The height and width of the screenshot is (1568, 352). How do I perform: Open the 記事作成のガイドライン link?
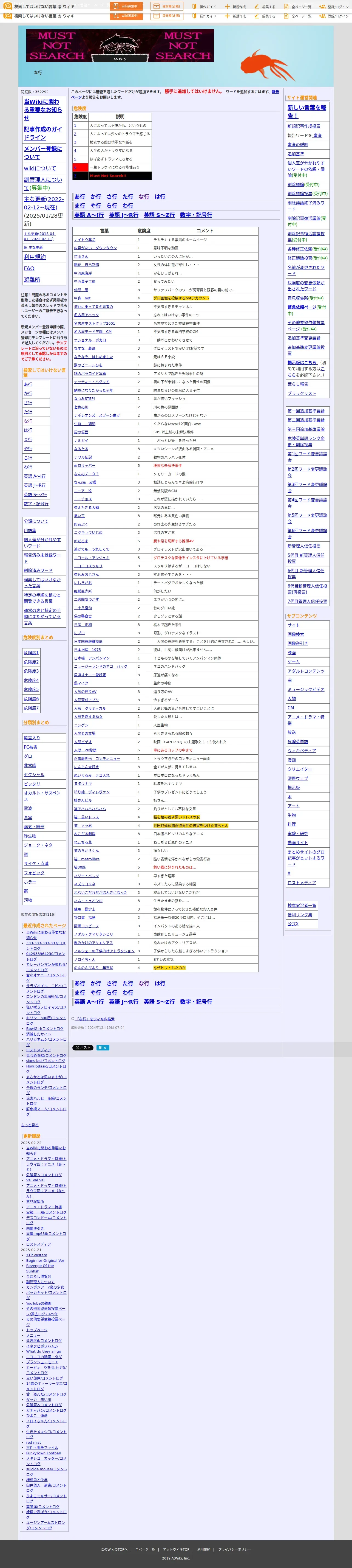pos(43,133)
